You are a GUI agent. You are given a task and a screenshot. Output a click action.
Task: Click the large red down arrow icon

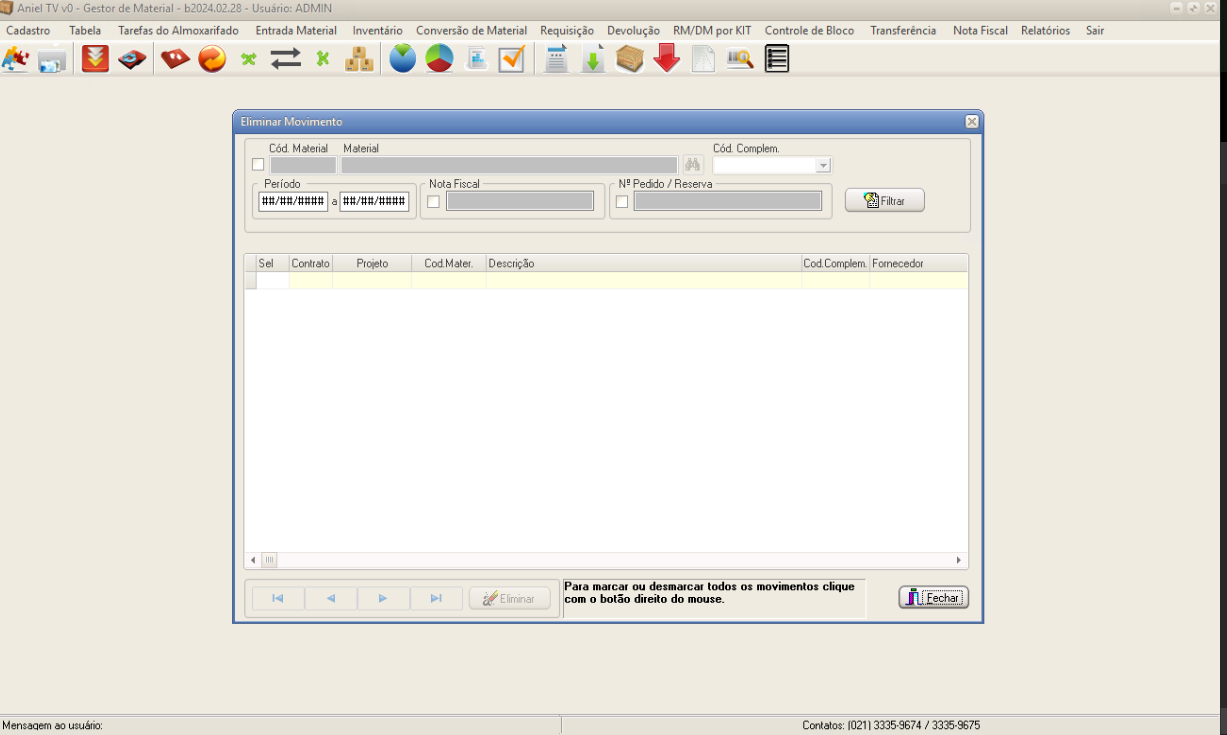[667, 59]
